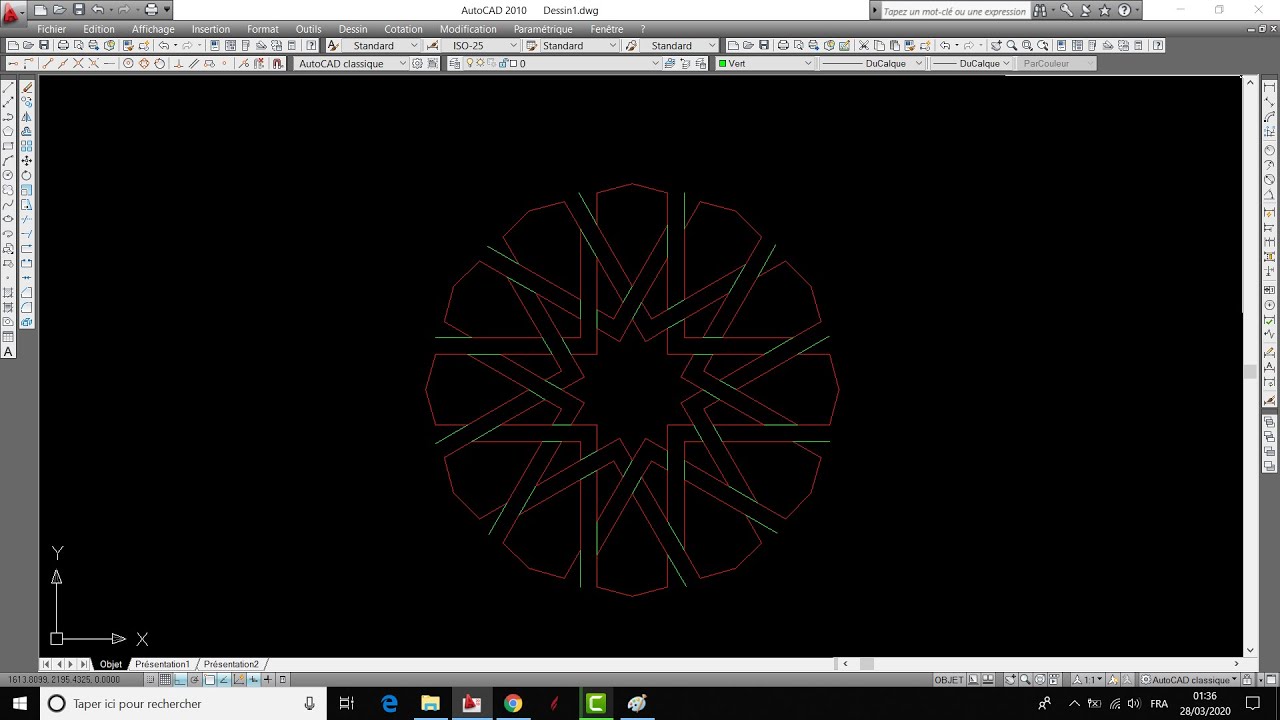Open the Windows Start button

(19, 703)
